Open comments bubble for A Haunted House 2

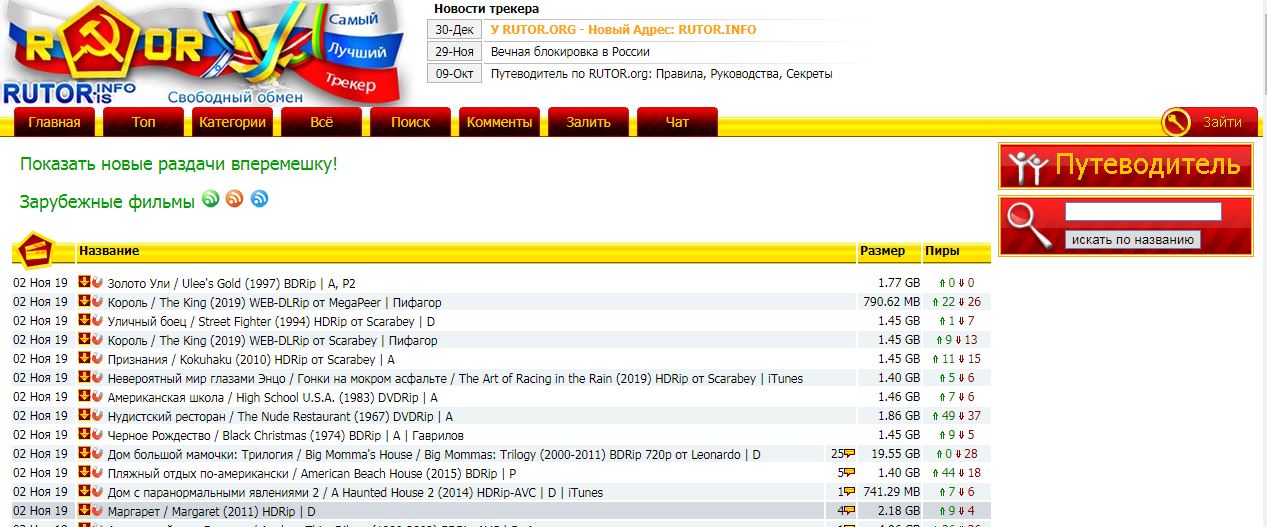pyautogui.click(x=849, y=493)
